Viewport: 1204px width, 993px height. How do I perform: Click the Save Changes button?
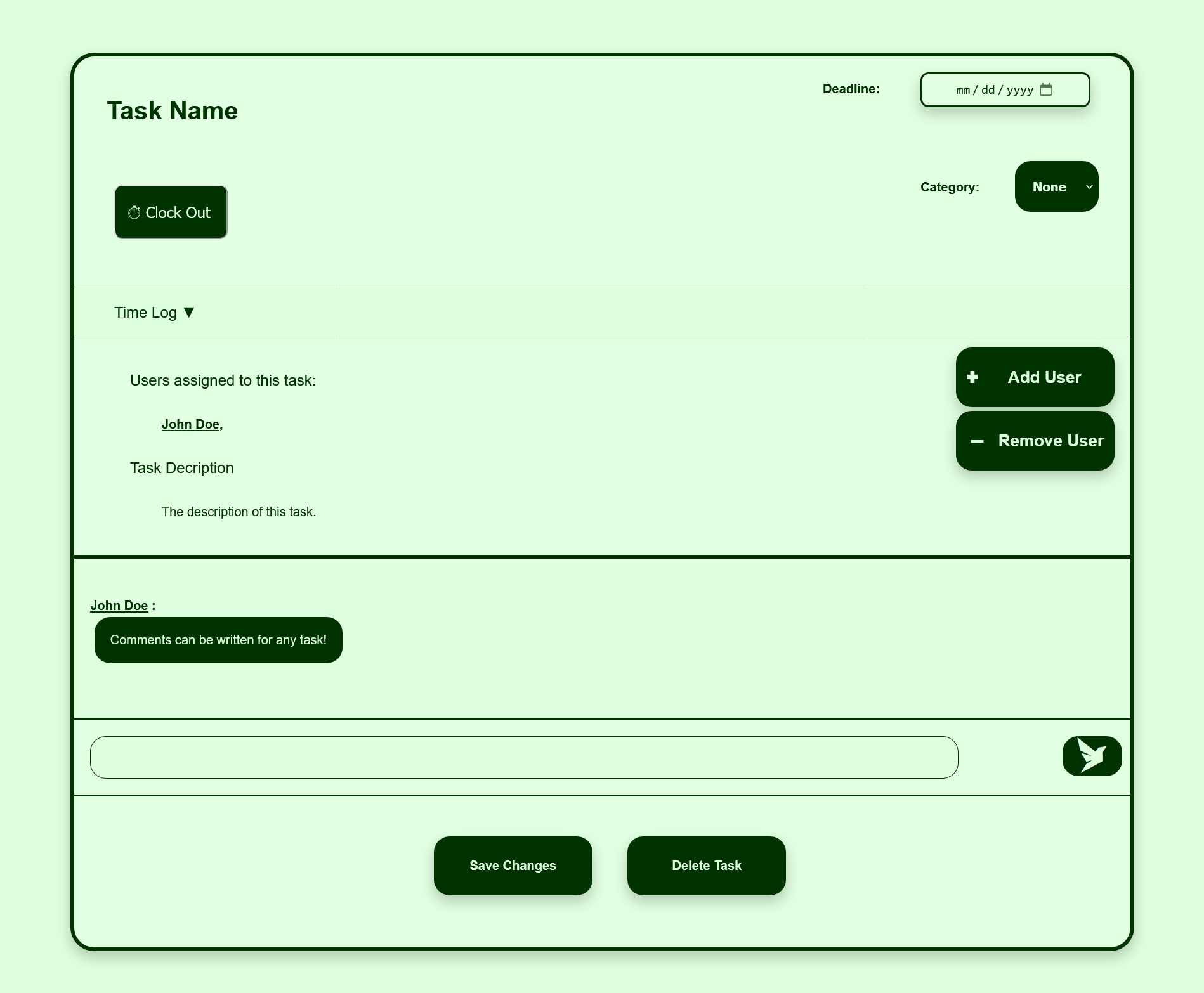click(513, 866)
